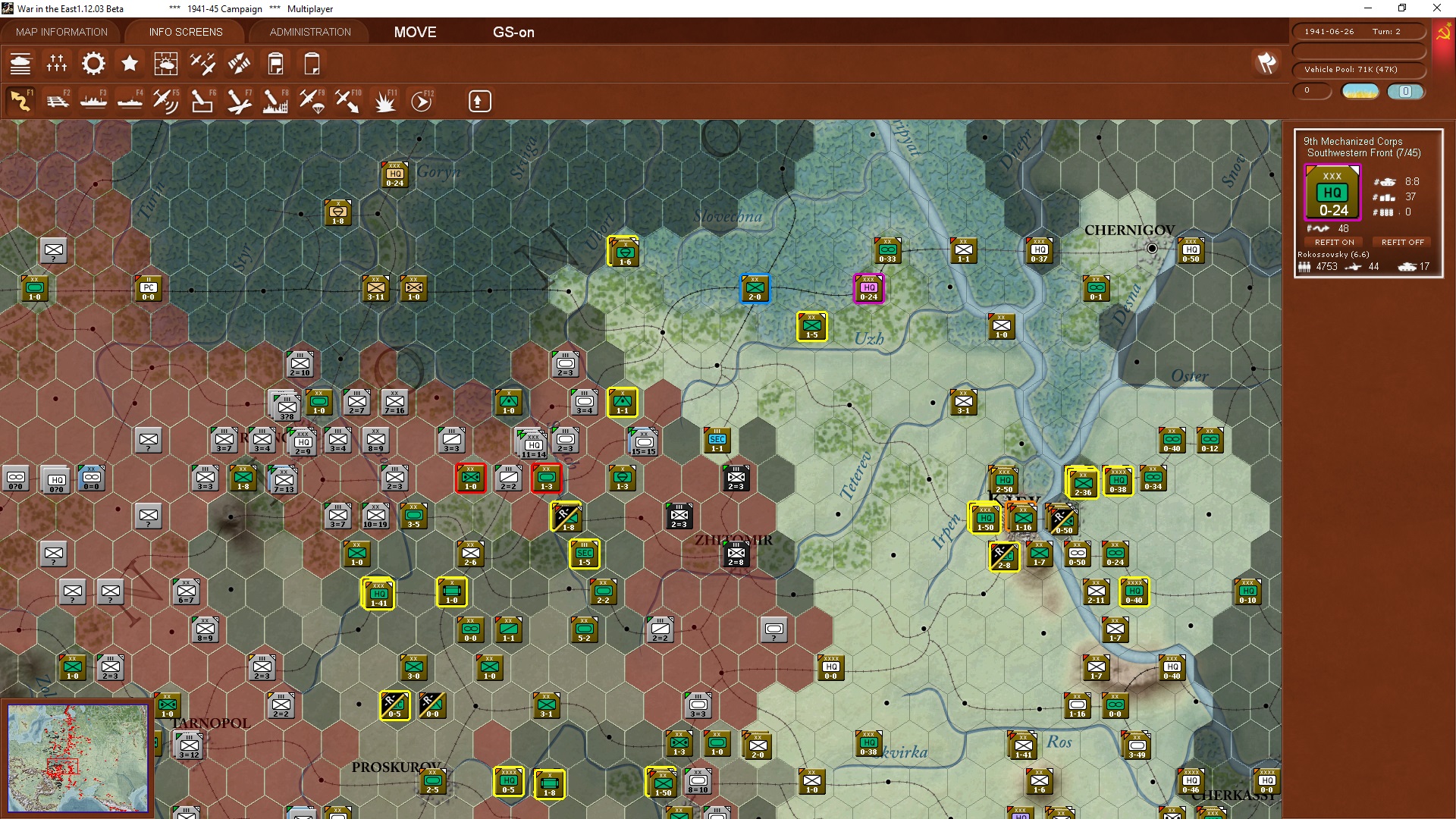Click the blue zoom level control
The height and width of the screenshot is (819, 1456).
(1407, 91)
